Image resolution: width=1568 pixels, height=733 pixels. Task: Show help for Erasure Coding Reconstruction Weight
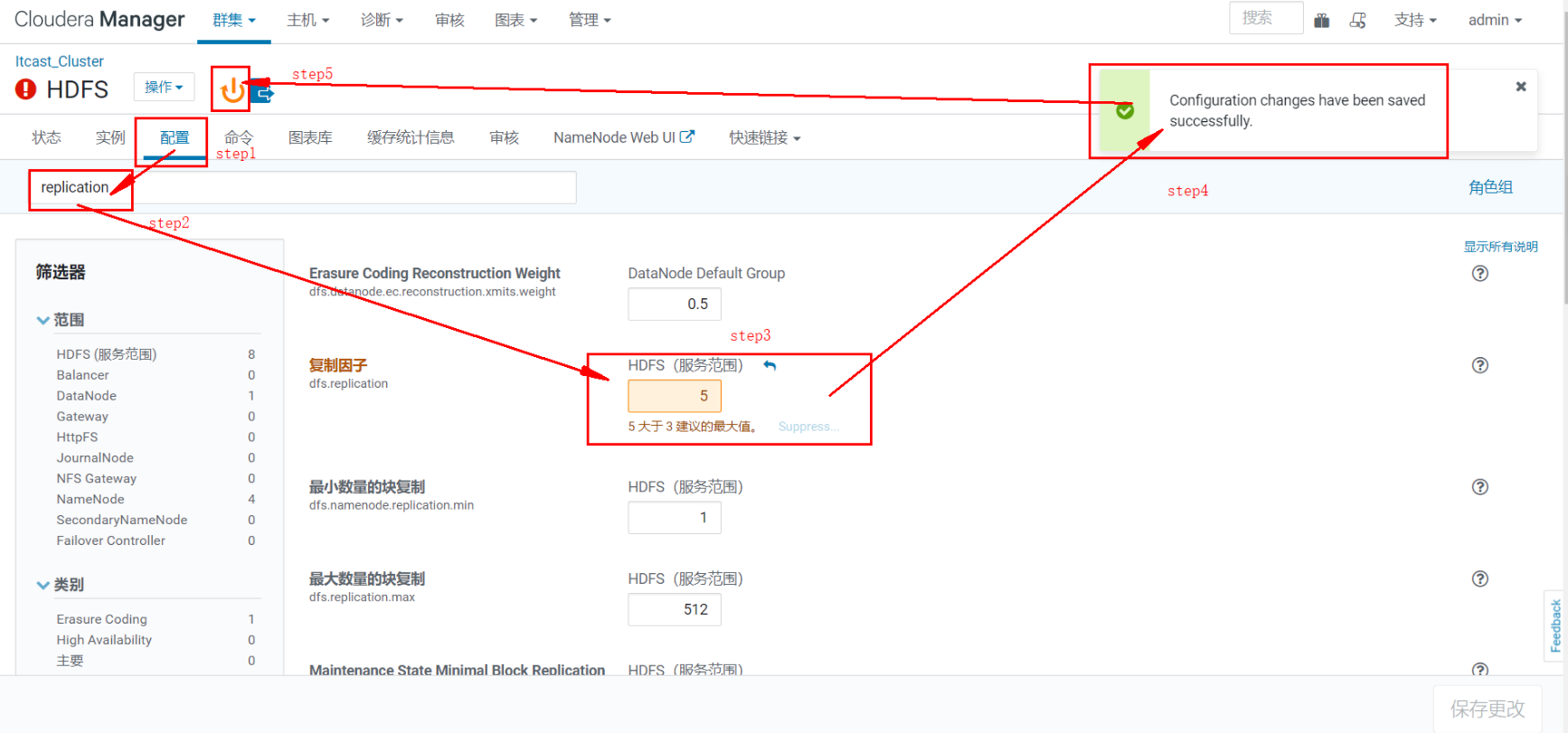pos(1480,273)
